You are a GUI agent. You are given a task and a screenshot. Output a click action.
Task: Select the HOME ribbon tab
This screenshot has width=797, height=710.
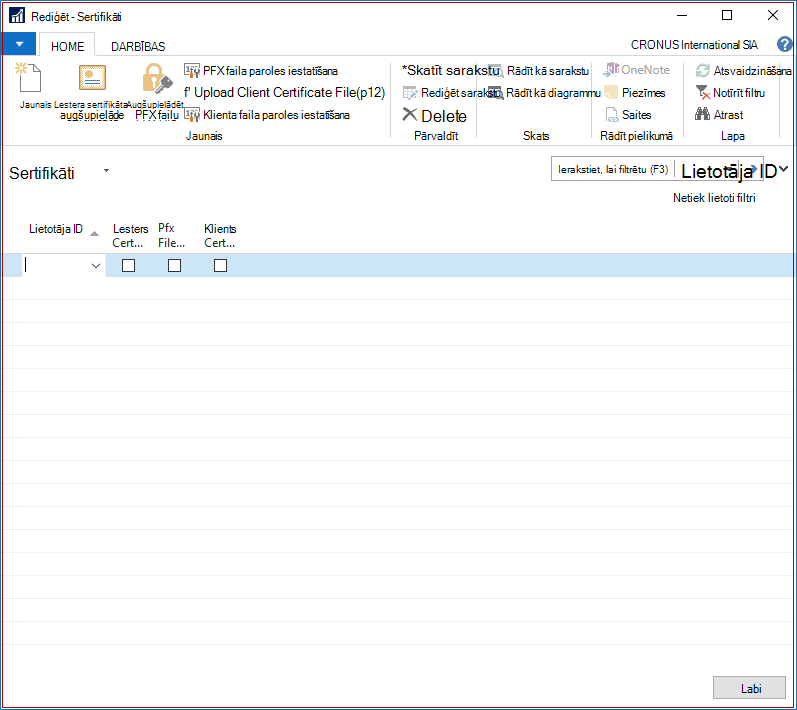(67, 46)
